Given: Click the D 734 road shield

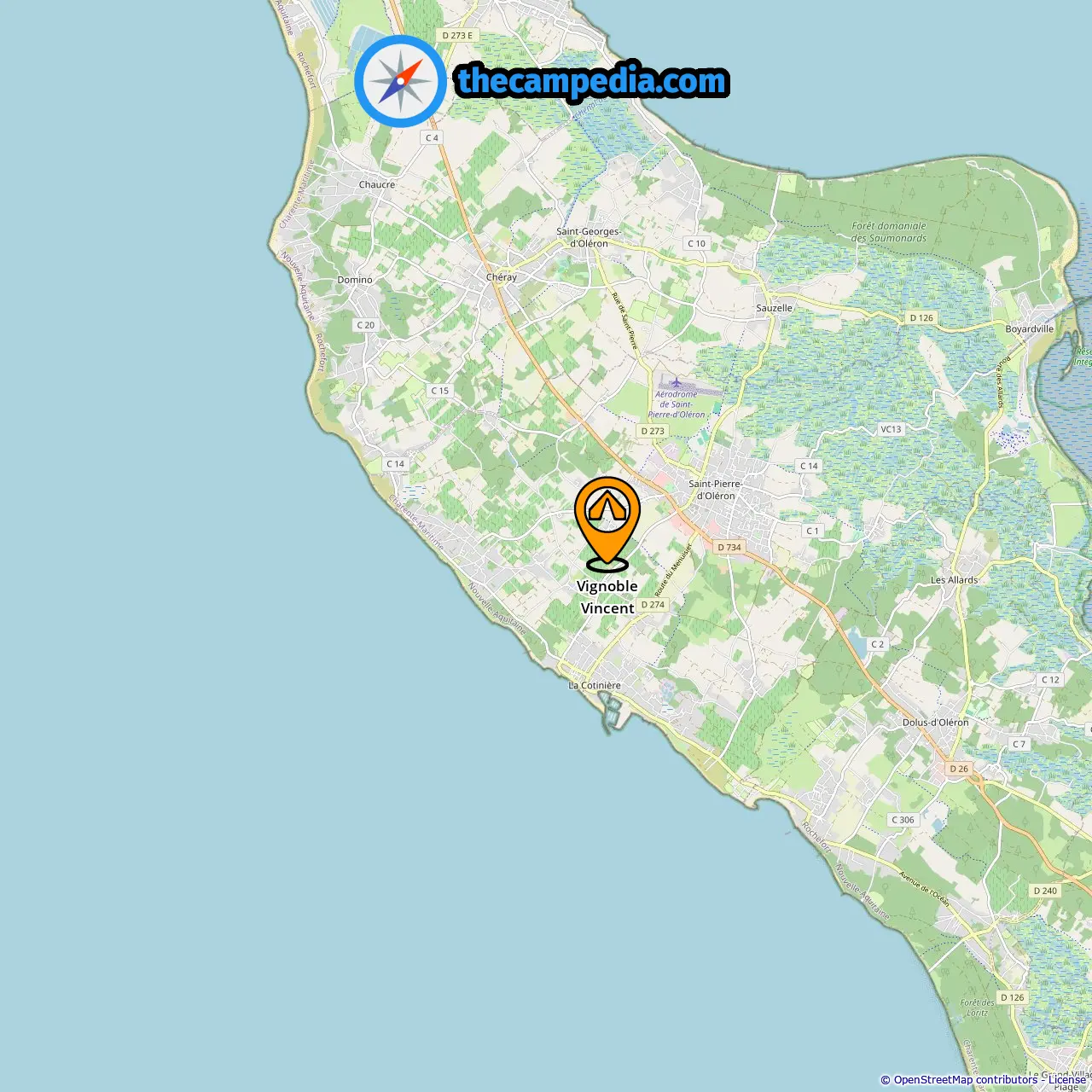Looking at the screenshot, I should pyautogui.click(x=729, y=548).
